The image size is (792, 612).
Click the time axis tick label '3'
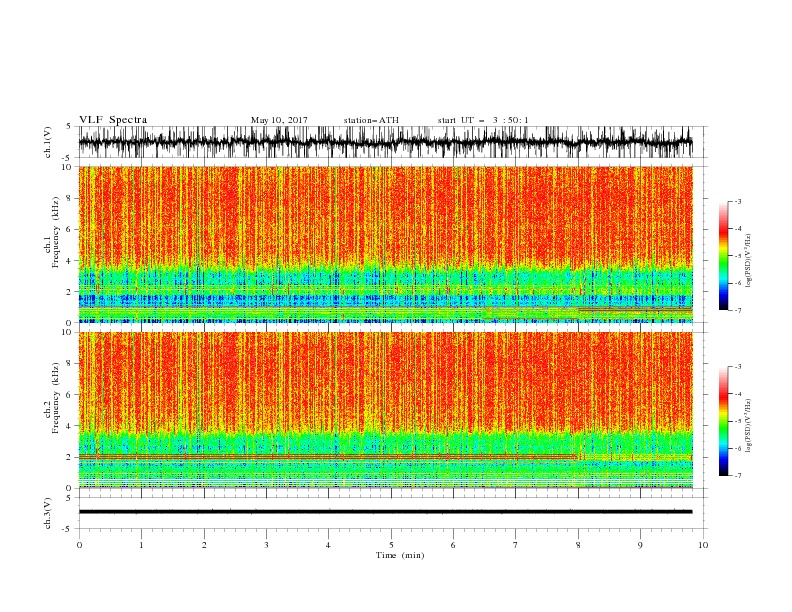pyautogui.click(x=266, y=545)
